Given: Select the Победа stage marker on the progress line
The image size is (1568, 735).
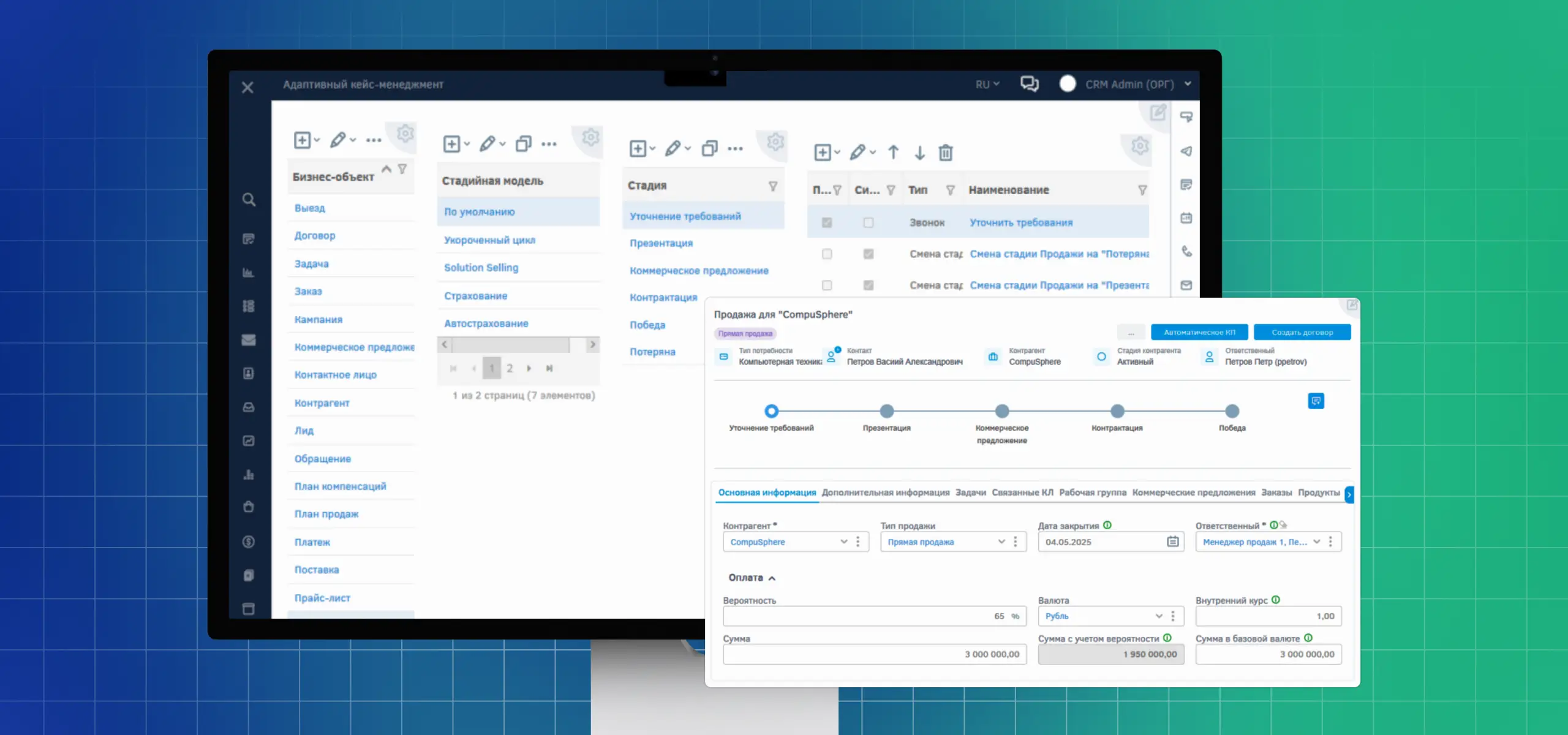Looking at the screenshot, I should tap(1232, 411).
